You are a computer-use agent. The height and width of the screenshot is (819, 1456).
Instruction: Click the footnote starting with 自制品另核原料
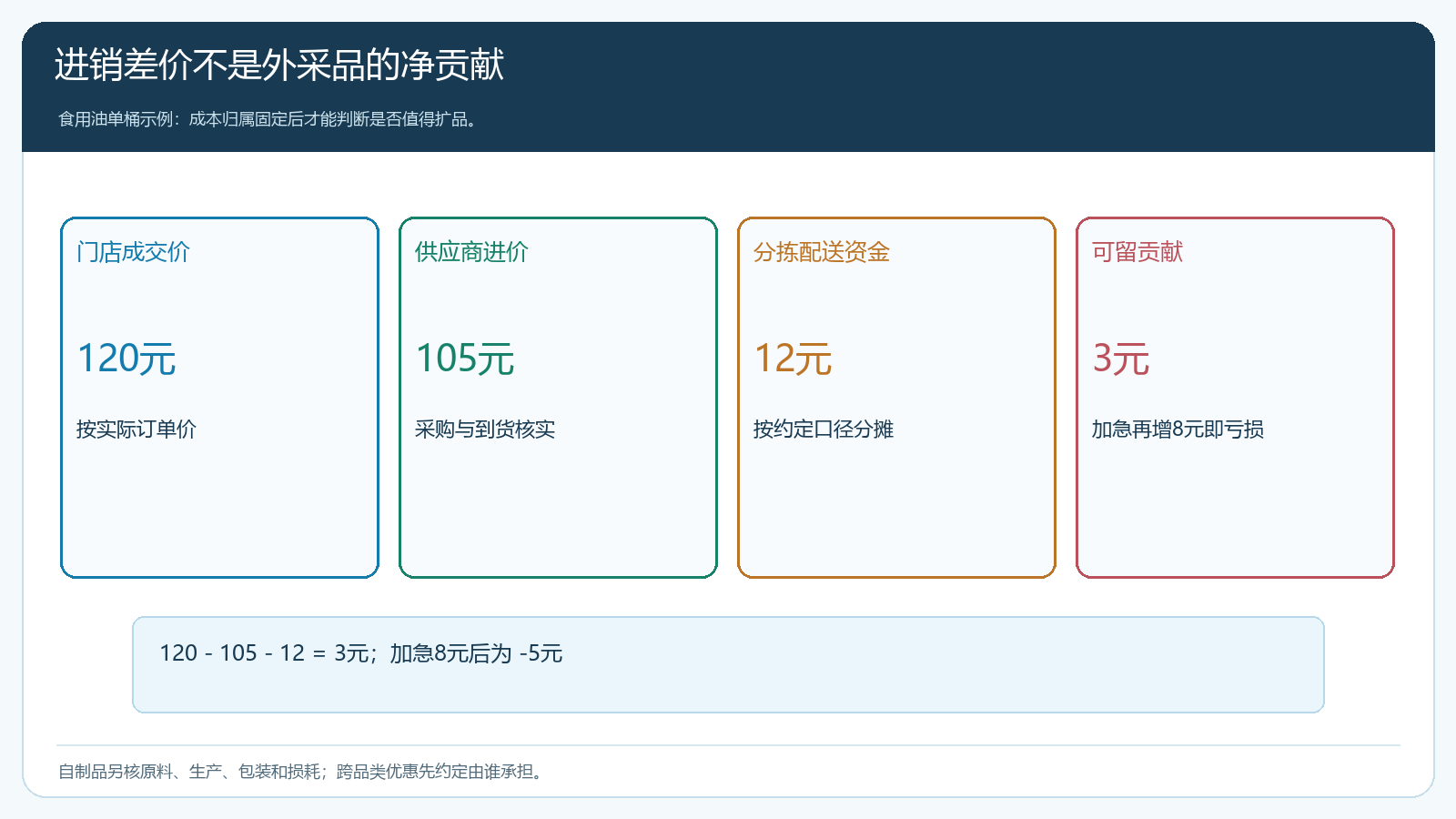[303, 772]
